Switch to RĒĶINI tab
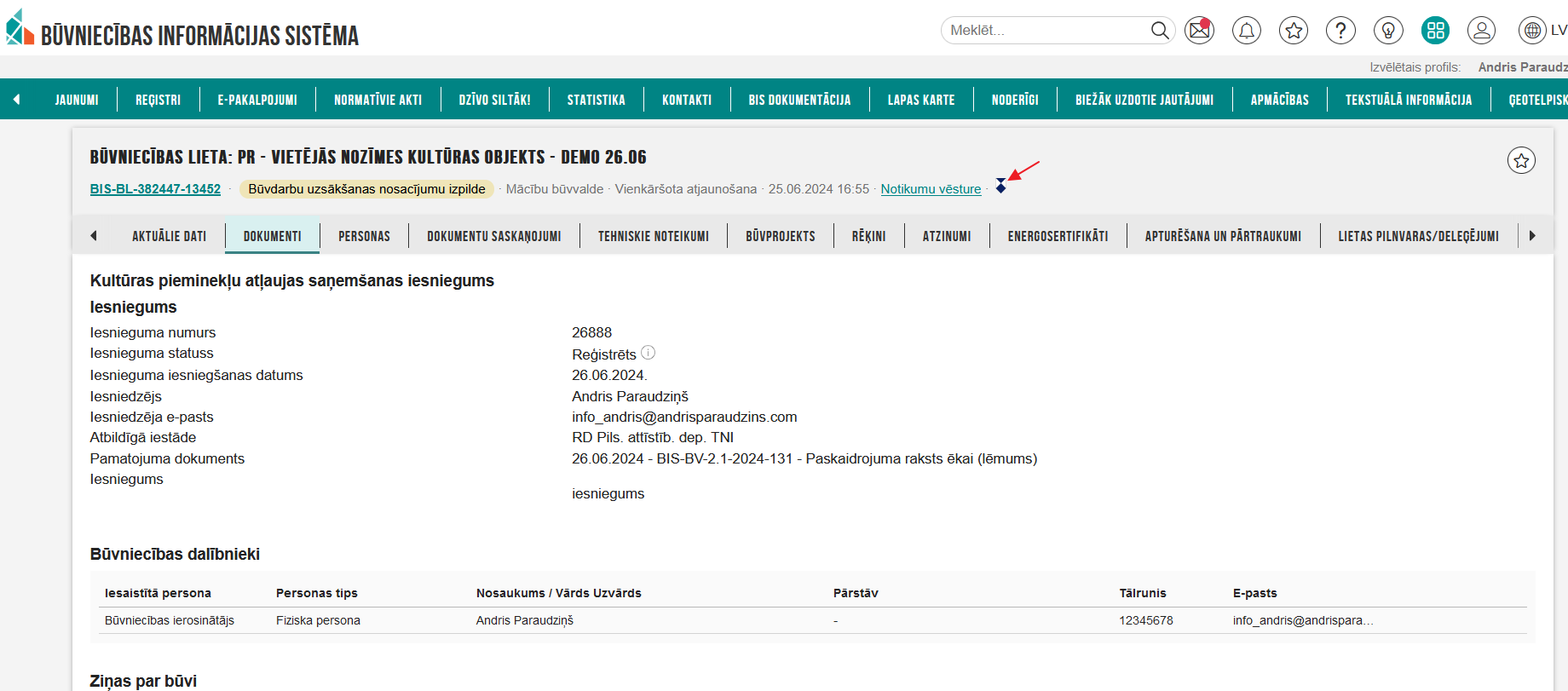The width and height of the screenshot is (1568, 691). click(868, 236)
